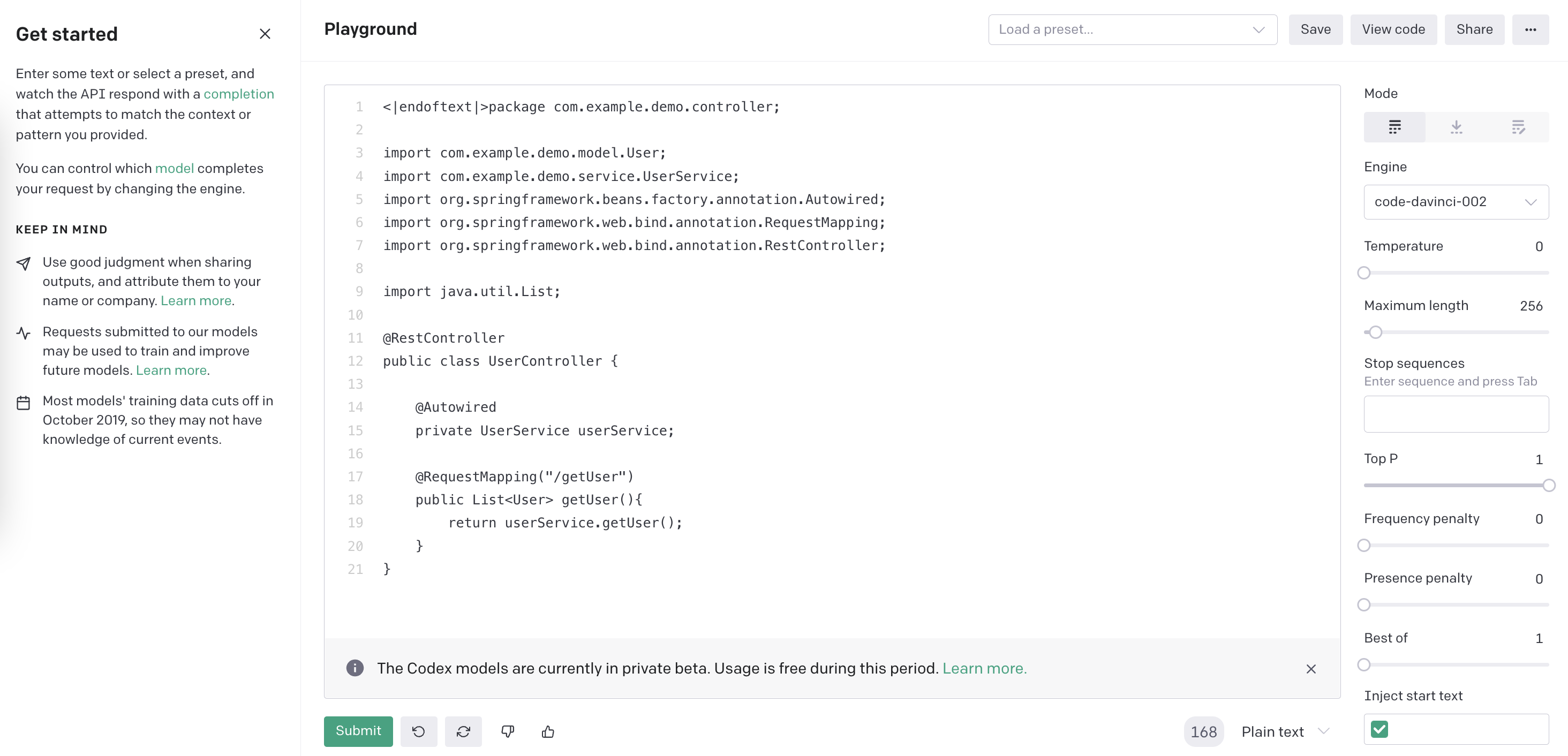The width and height of the screenshot is (1568, 756).
Task: Click the Share button
Action: coord(1474,29)
